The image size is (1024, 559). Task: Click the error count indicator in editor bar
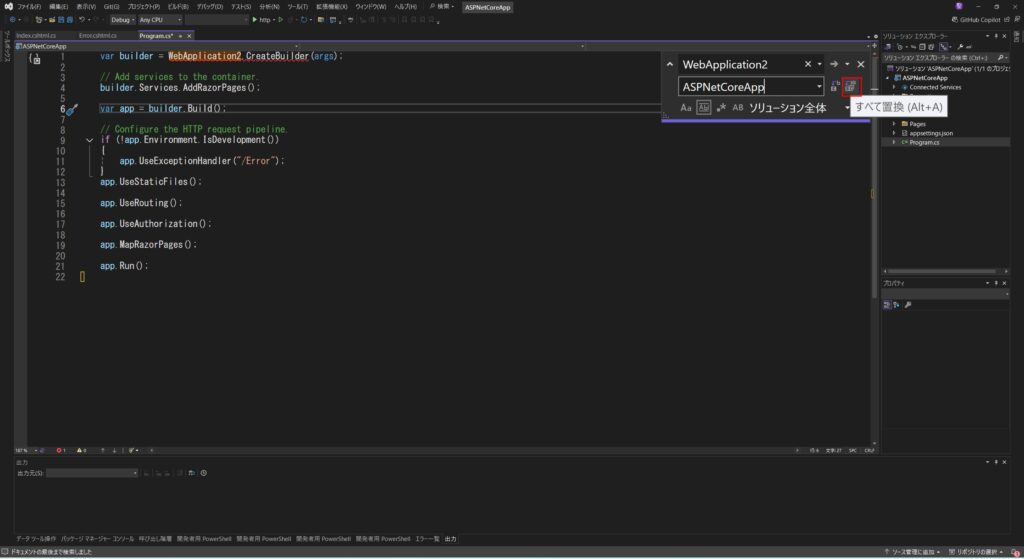61,450
